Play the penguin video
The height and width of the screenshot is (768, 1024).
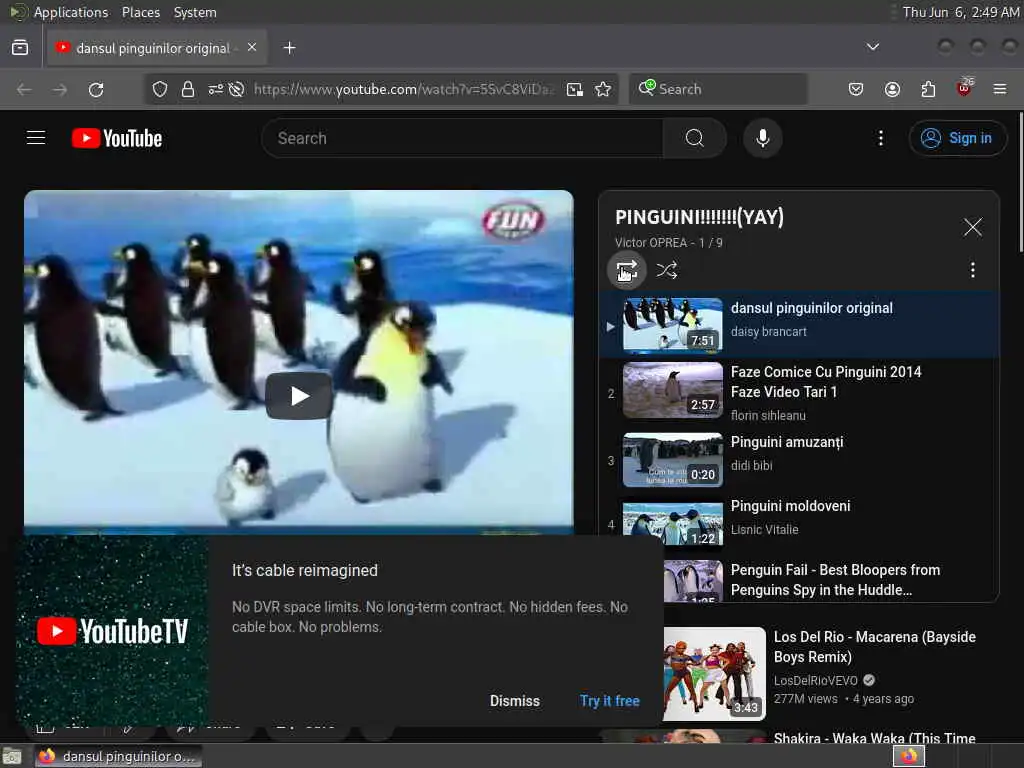pos(299,396)
